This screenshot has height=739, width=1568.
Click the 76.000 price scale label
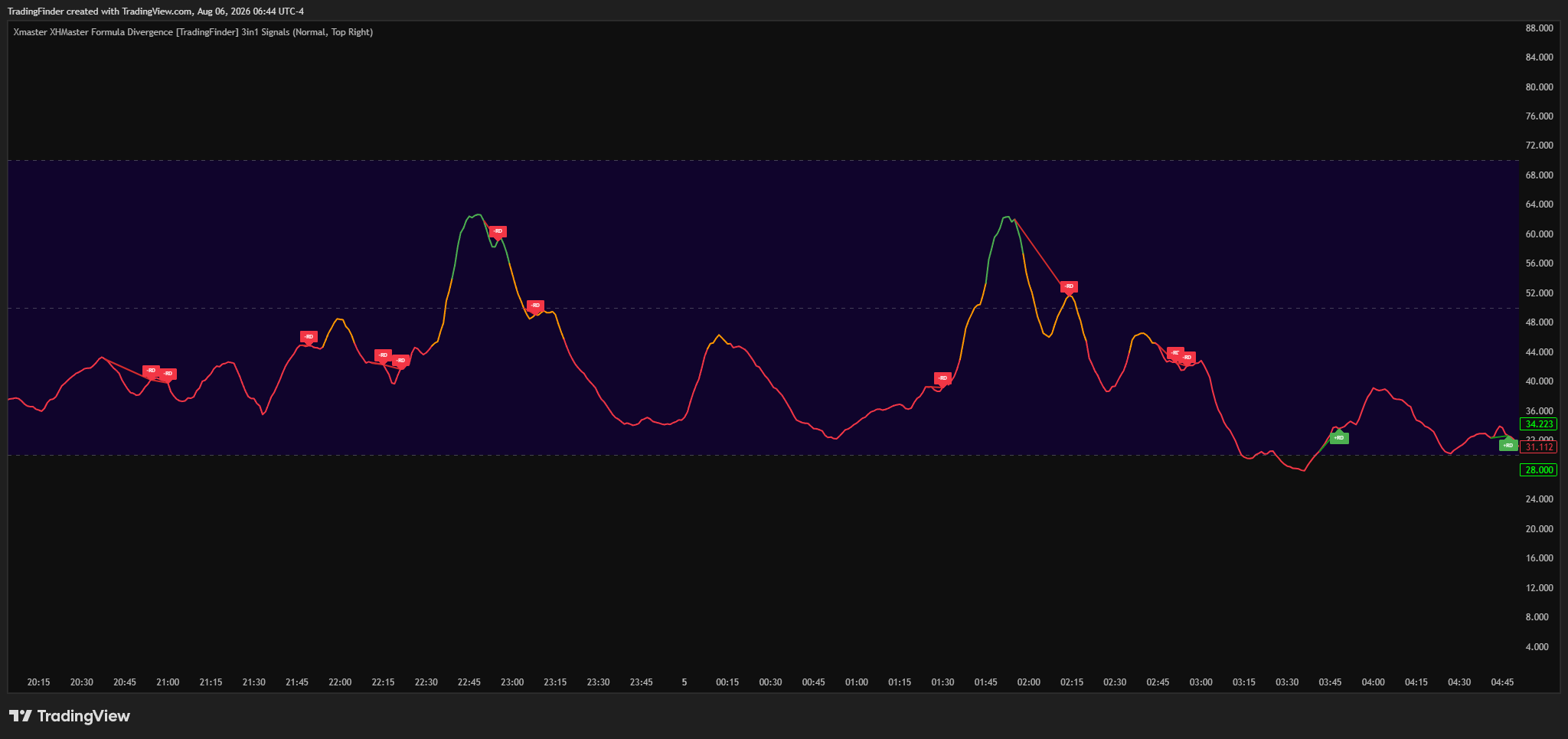[x=1539, y=116]
